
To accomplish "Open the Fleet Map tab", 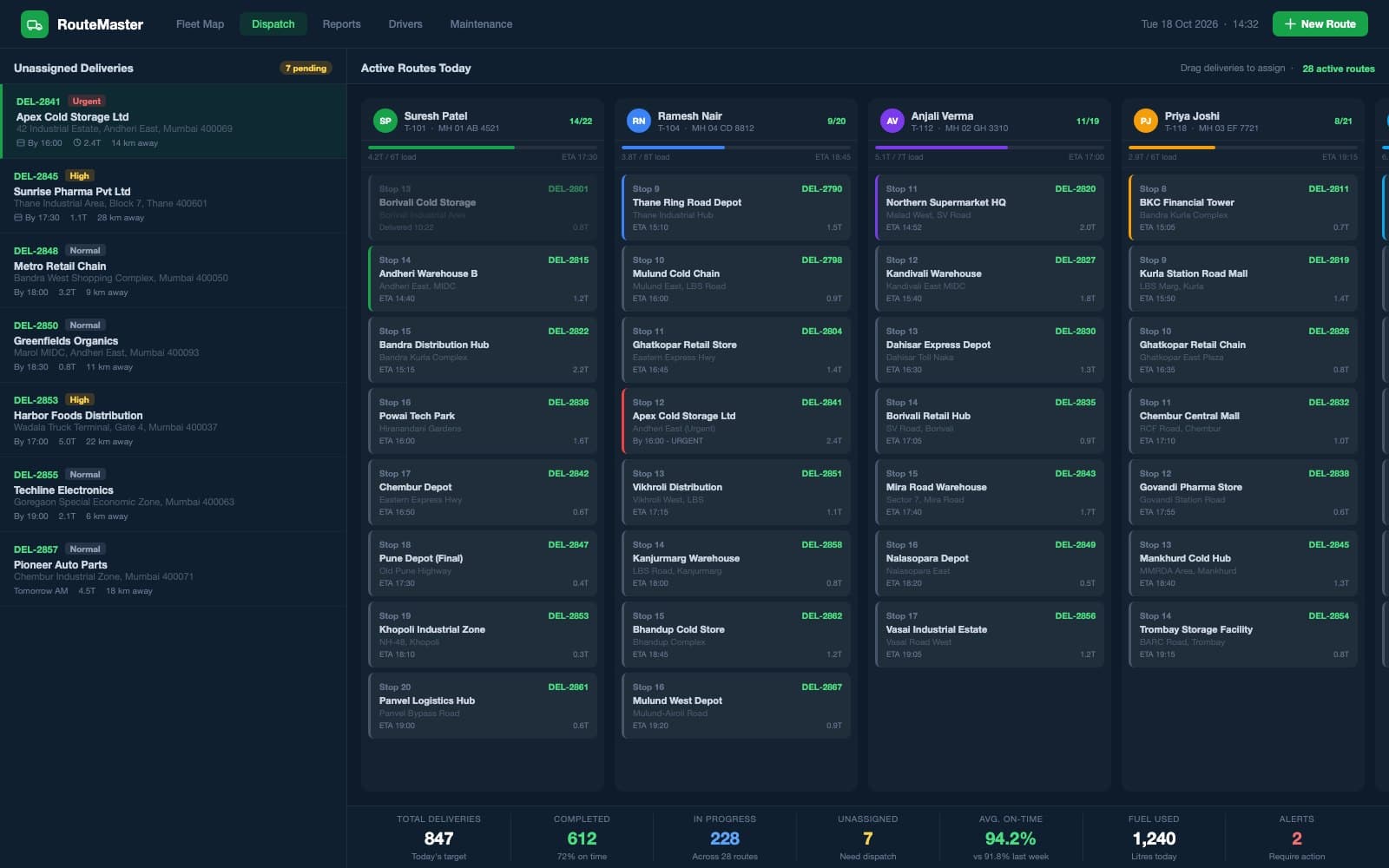I will (200, 24).
